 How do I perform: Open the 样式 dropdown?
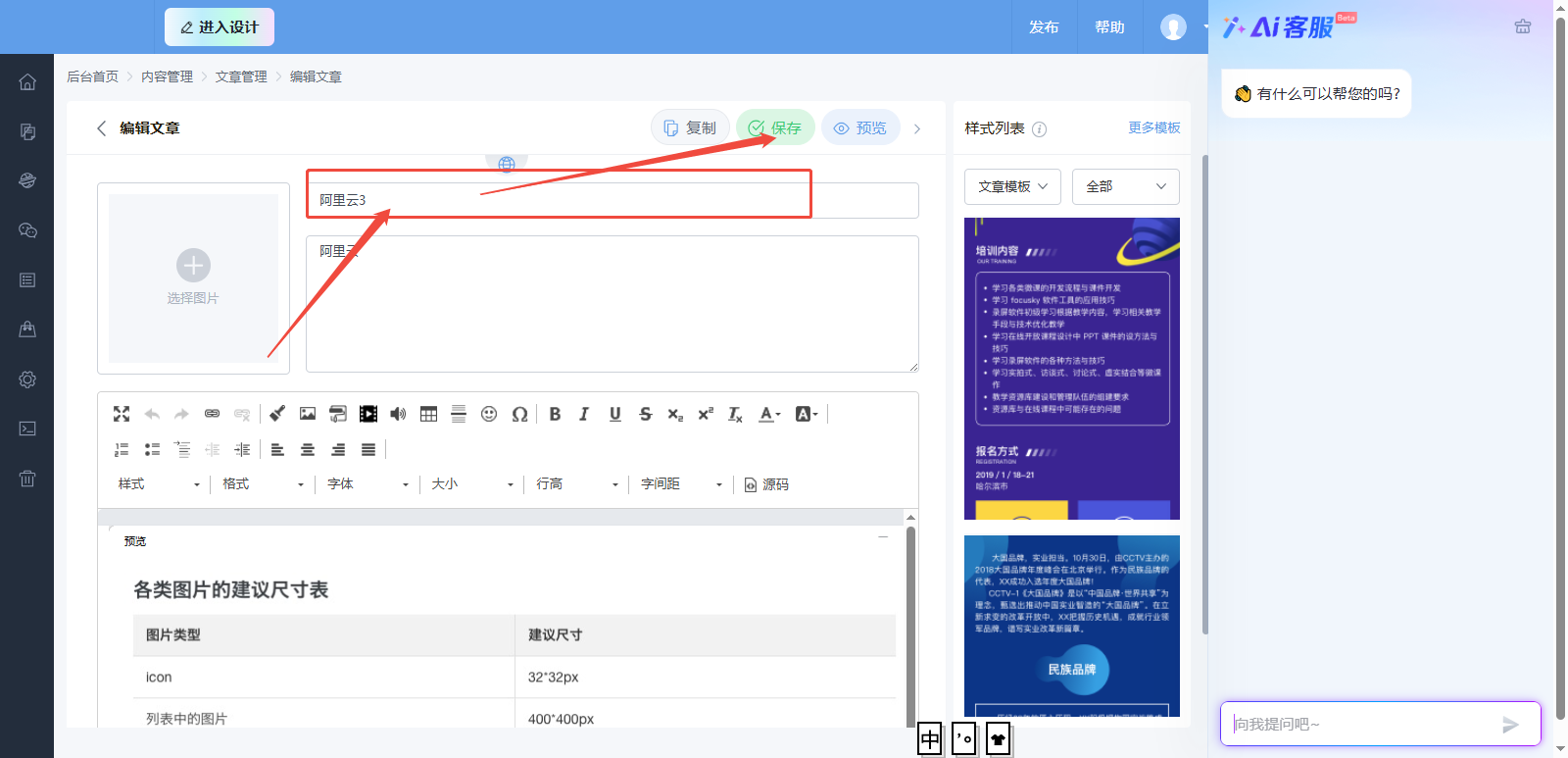click(x=159, y=484)
